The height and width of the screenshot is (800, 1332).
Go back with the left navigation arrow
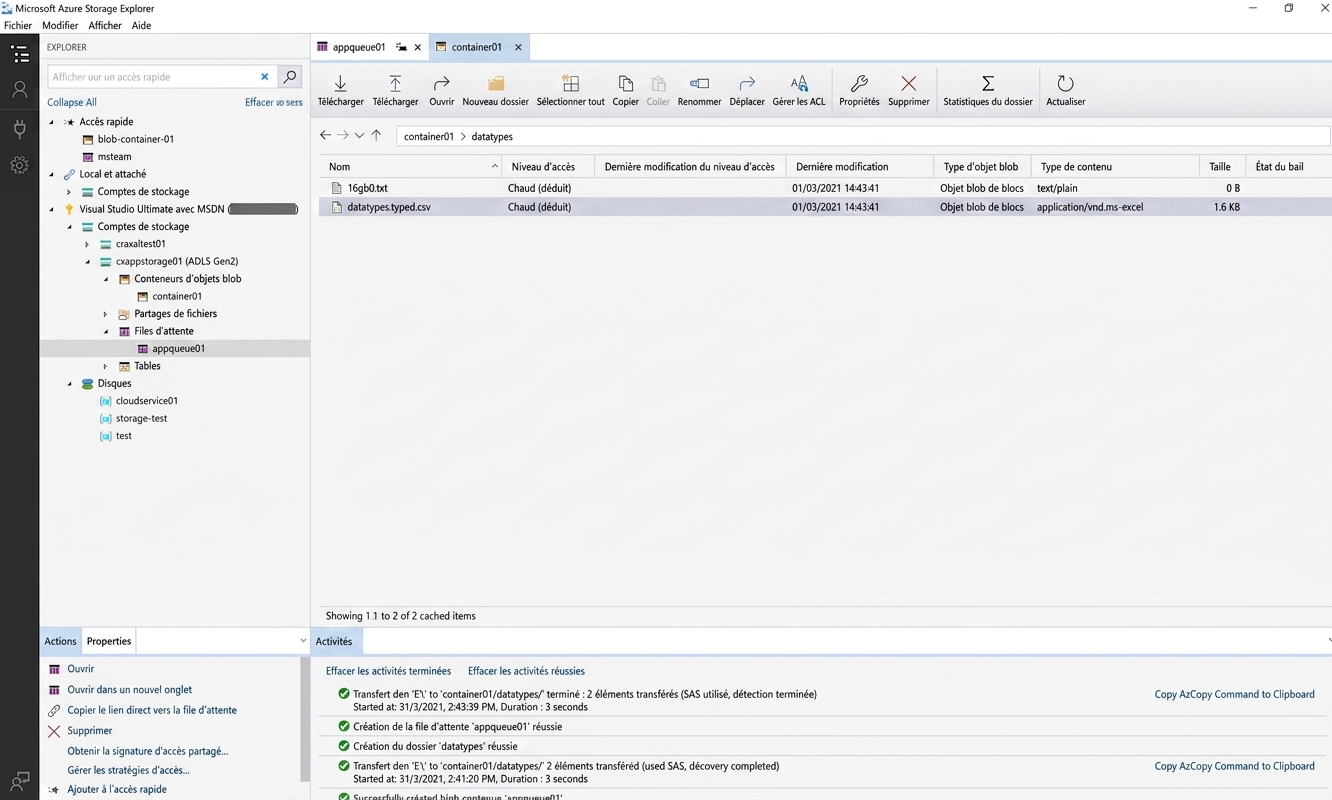[x=325, y=135]
